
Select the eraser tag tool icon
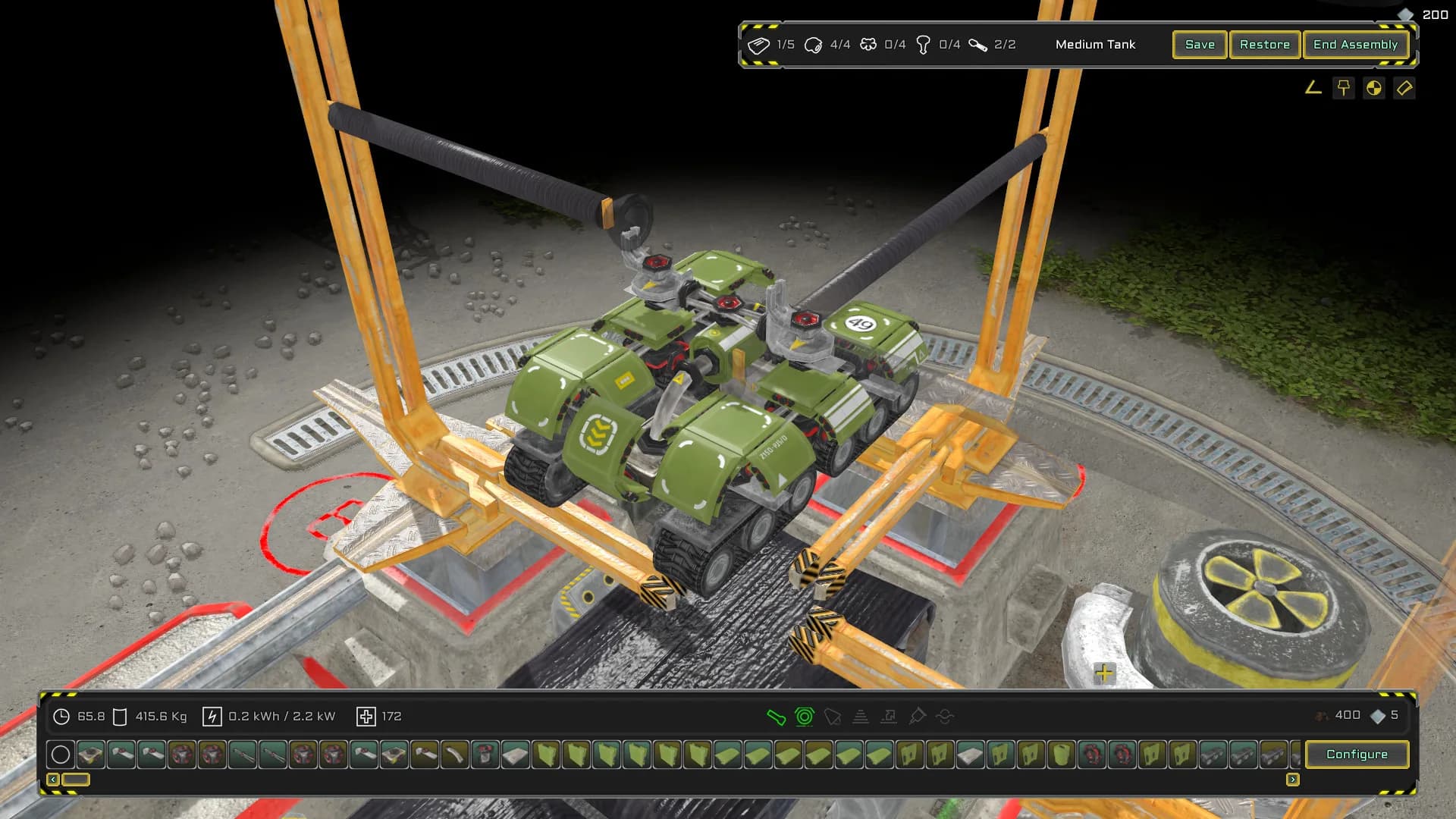pos(1404,88)
